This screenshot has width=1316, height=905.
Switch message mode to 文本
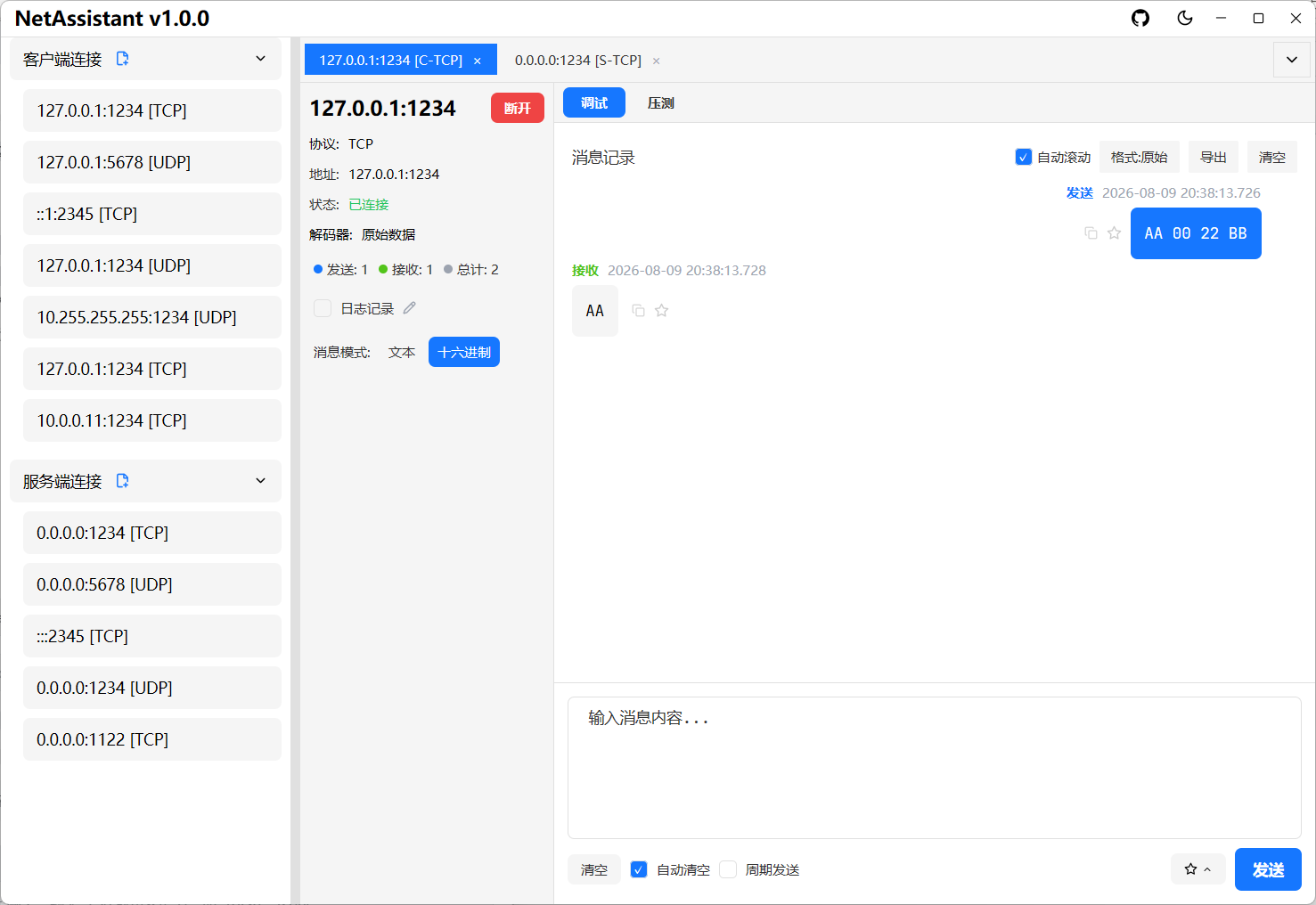click(402, 353)
